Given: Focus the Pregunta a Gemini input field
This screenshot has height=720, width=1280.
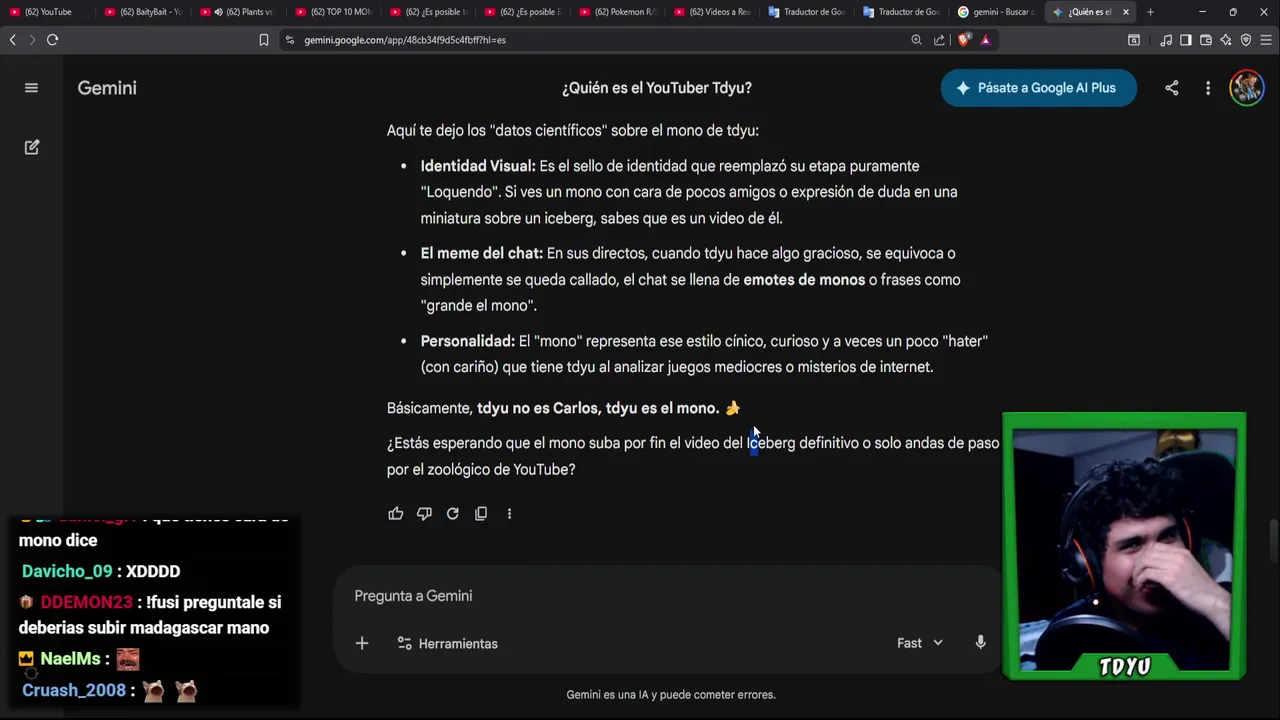Looking at the screenshot, I should click(x=668, y=596).
